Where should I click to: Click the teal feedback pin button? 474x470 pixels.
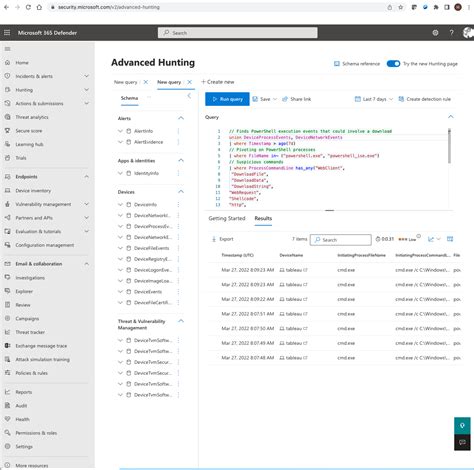click(462, 426)
